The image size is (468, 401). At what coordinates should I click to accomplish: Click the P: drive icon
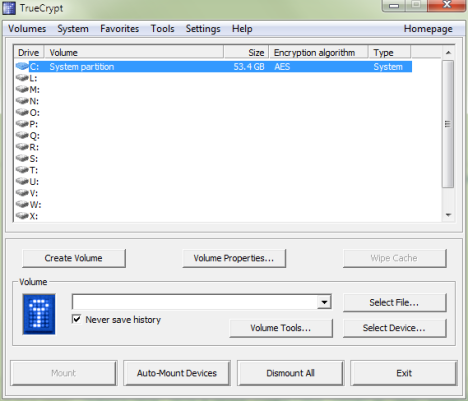22,124
